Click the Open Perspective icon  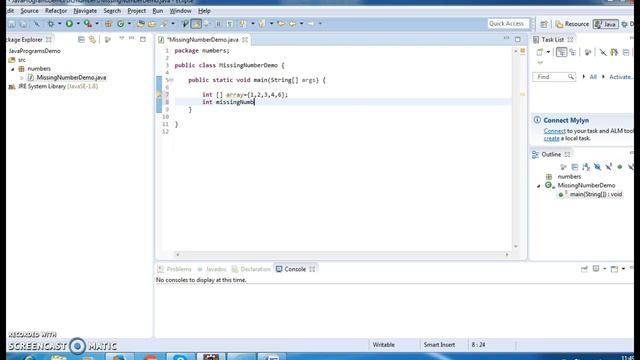(x=544, y=24)
